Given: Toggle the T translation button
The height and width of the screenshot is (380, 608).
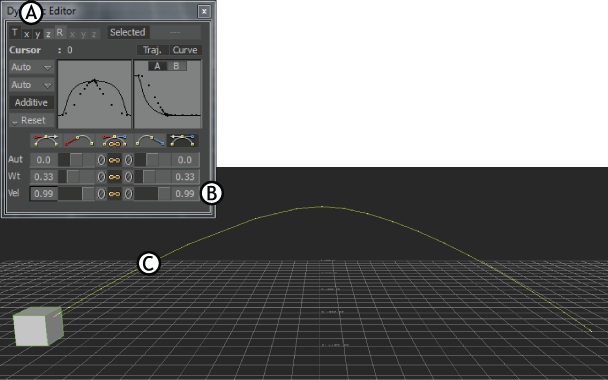Looking at the screenshot, I should (x=15, y=33).
